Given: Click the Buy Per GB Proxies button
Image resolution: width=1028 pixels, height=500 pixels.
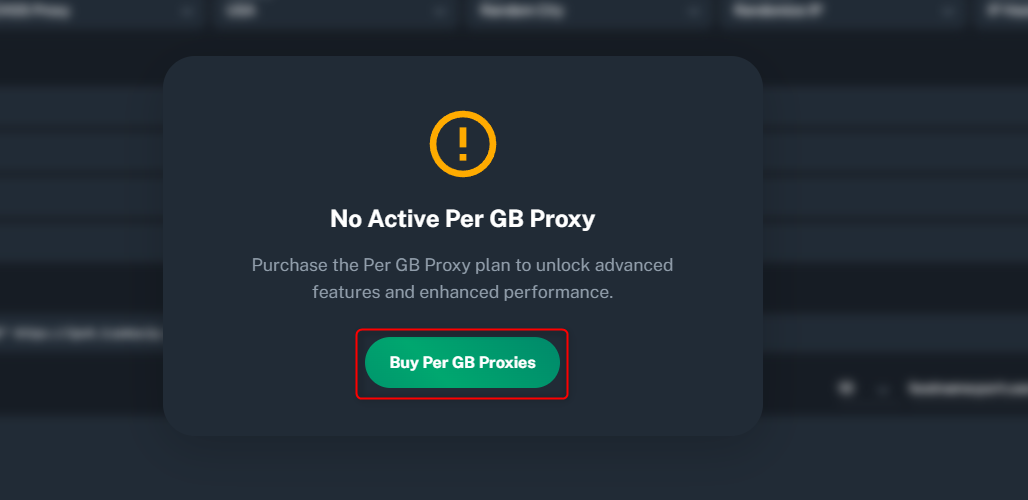Looking at the screenshot, I should [x=462, y=362].
